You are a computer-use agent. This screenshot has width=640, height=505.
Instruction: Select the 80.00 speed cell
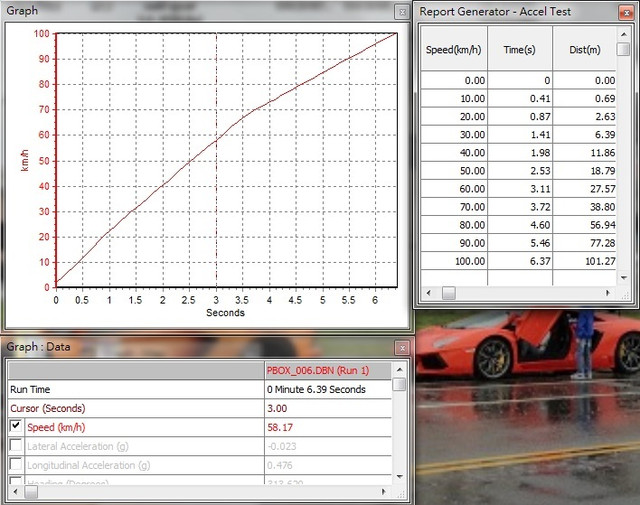pyautogui.click(x=454, y=225)
